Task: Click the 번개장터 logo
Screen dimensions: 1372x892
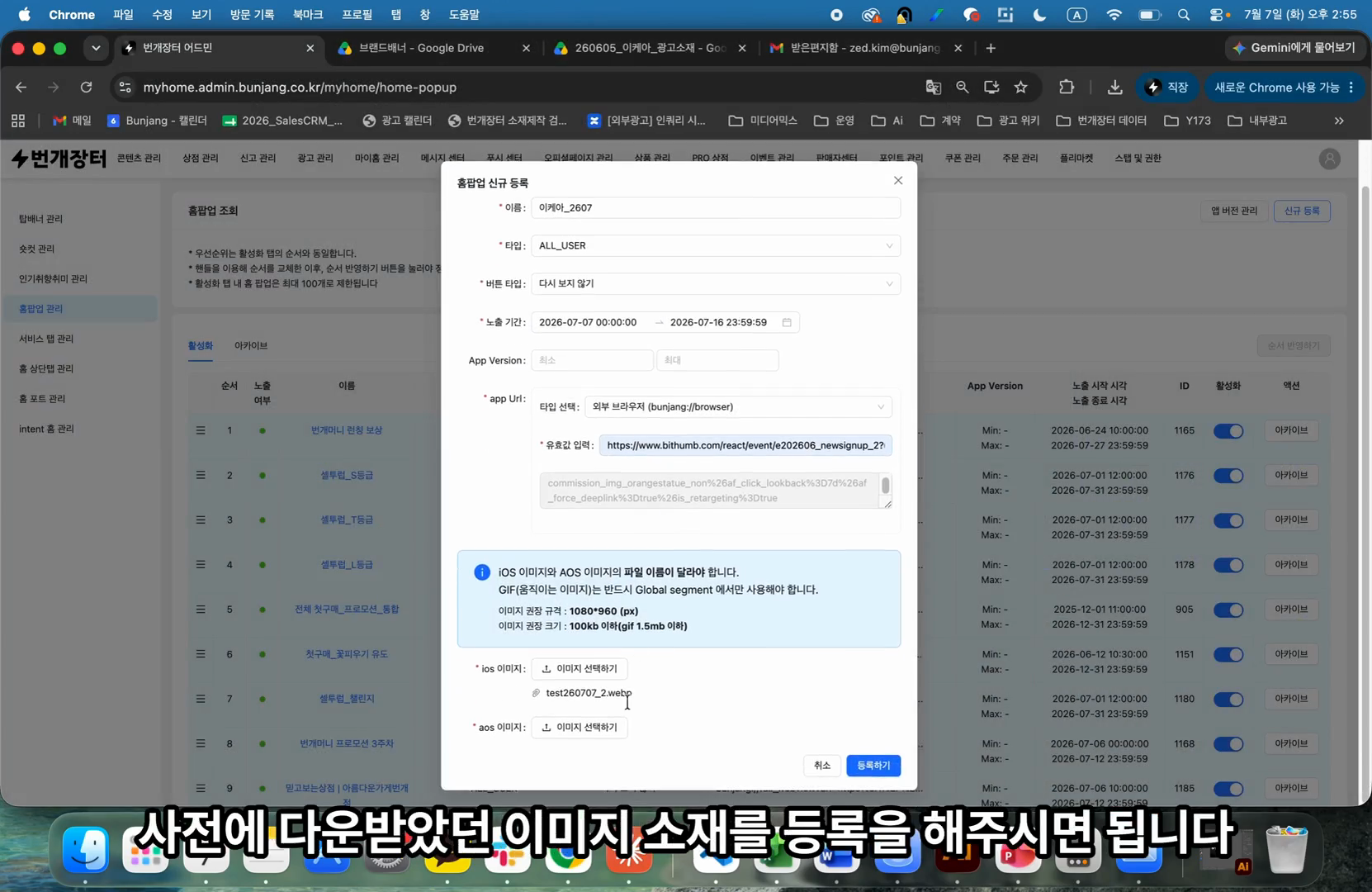Action: 59,158
